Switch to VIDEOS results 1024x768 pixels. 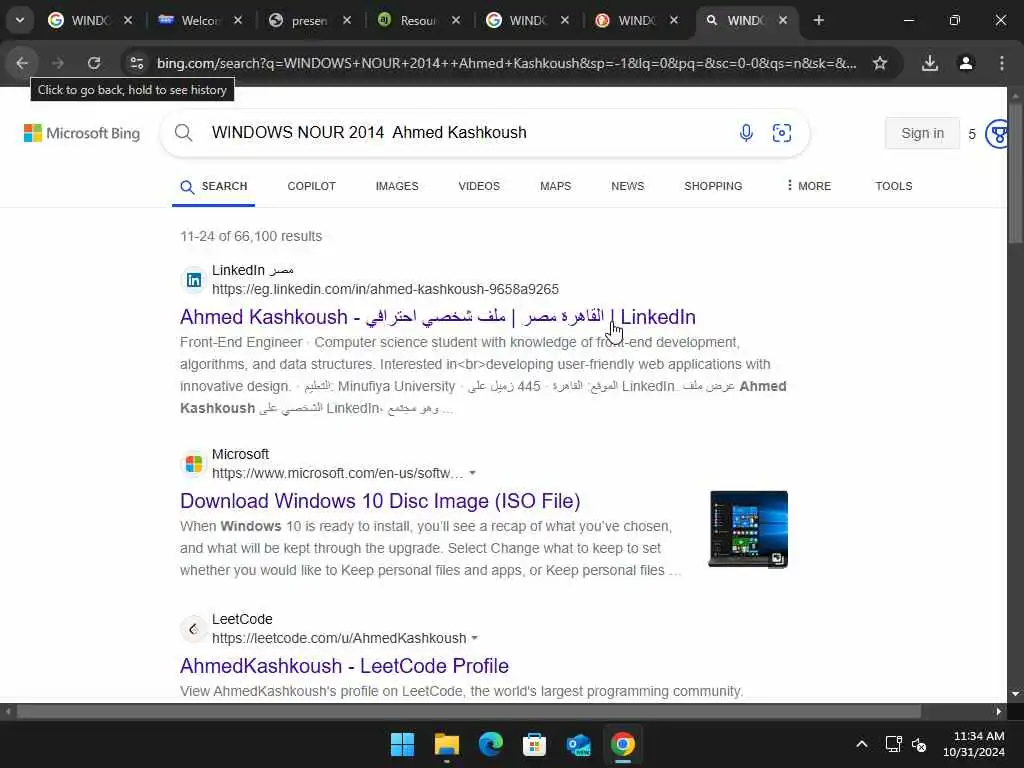point(479,186)
